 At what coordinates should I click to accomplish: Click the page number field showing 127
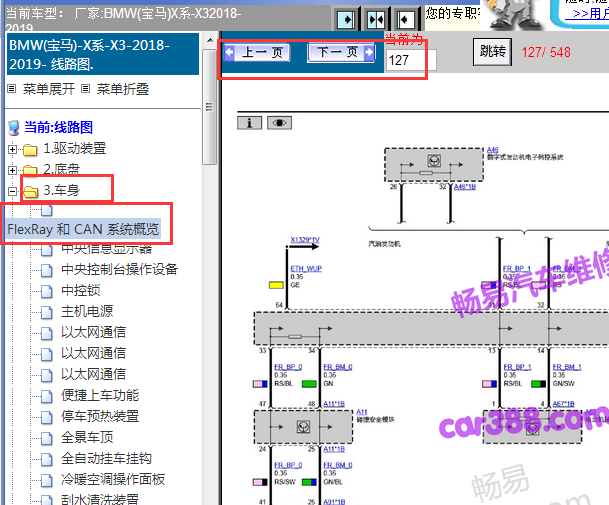click(412, 60)
